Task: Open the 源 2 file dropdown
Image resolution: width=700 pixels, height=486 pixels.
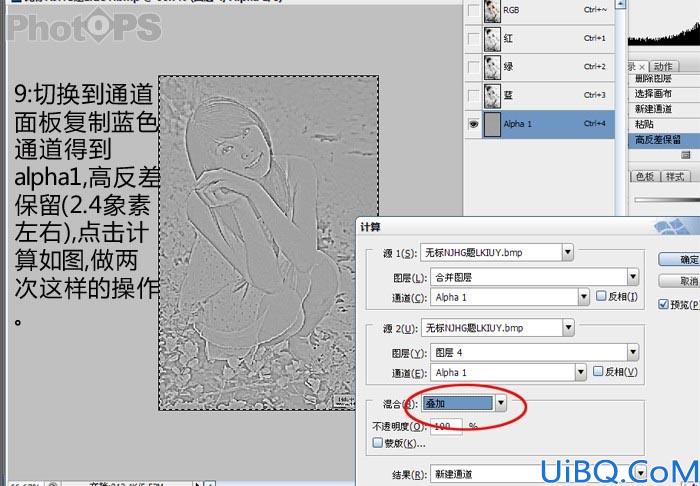Action: tap(568, 328)
